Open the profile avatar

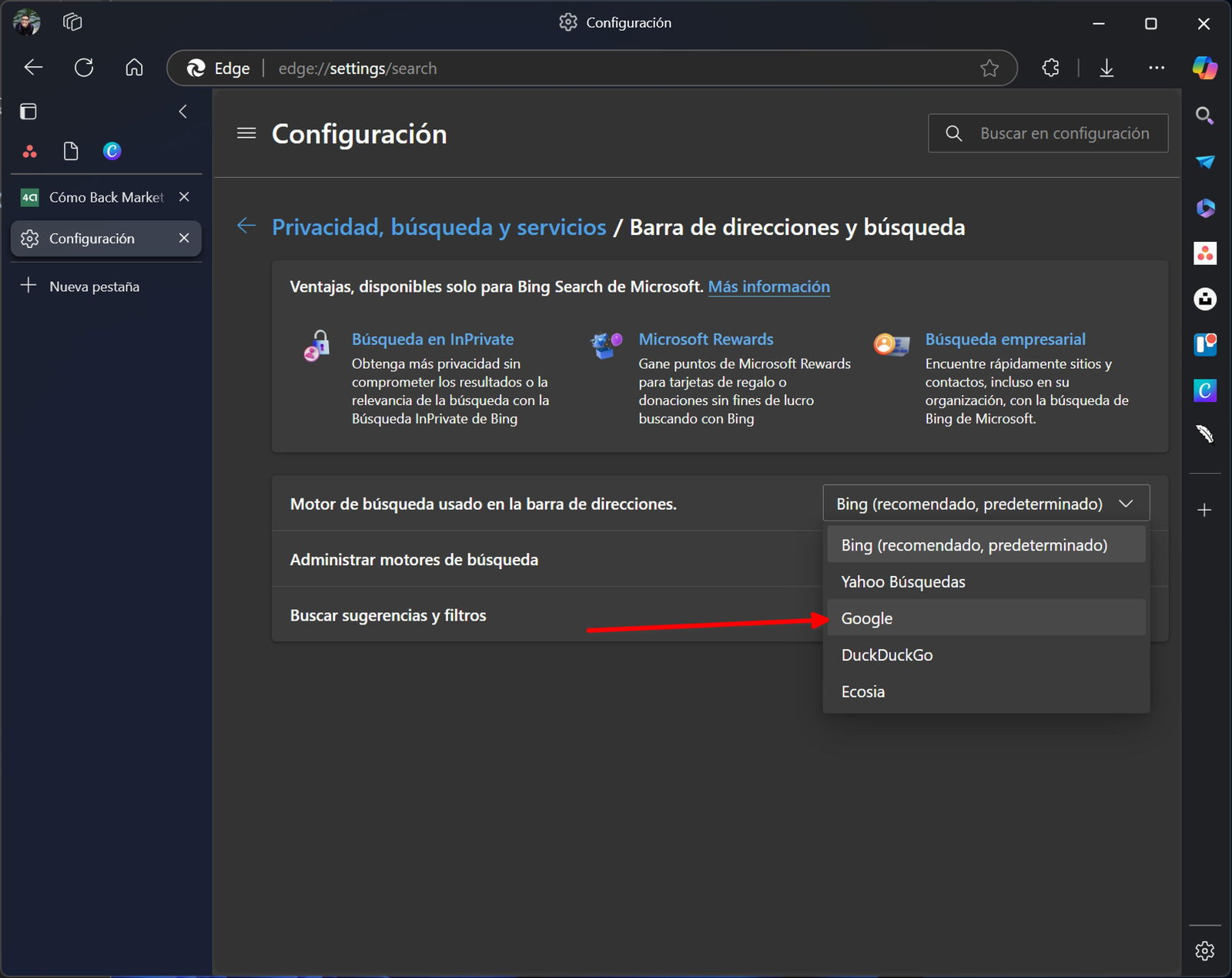pyautogui.click(x=26, y=22)
